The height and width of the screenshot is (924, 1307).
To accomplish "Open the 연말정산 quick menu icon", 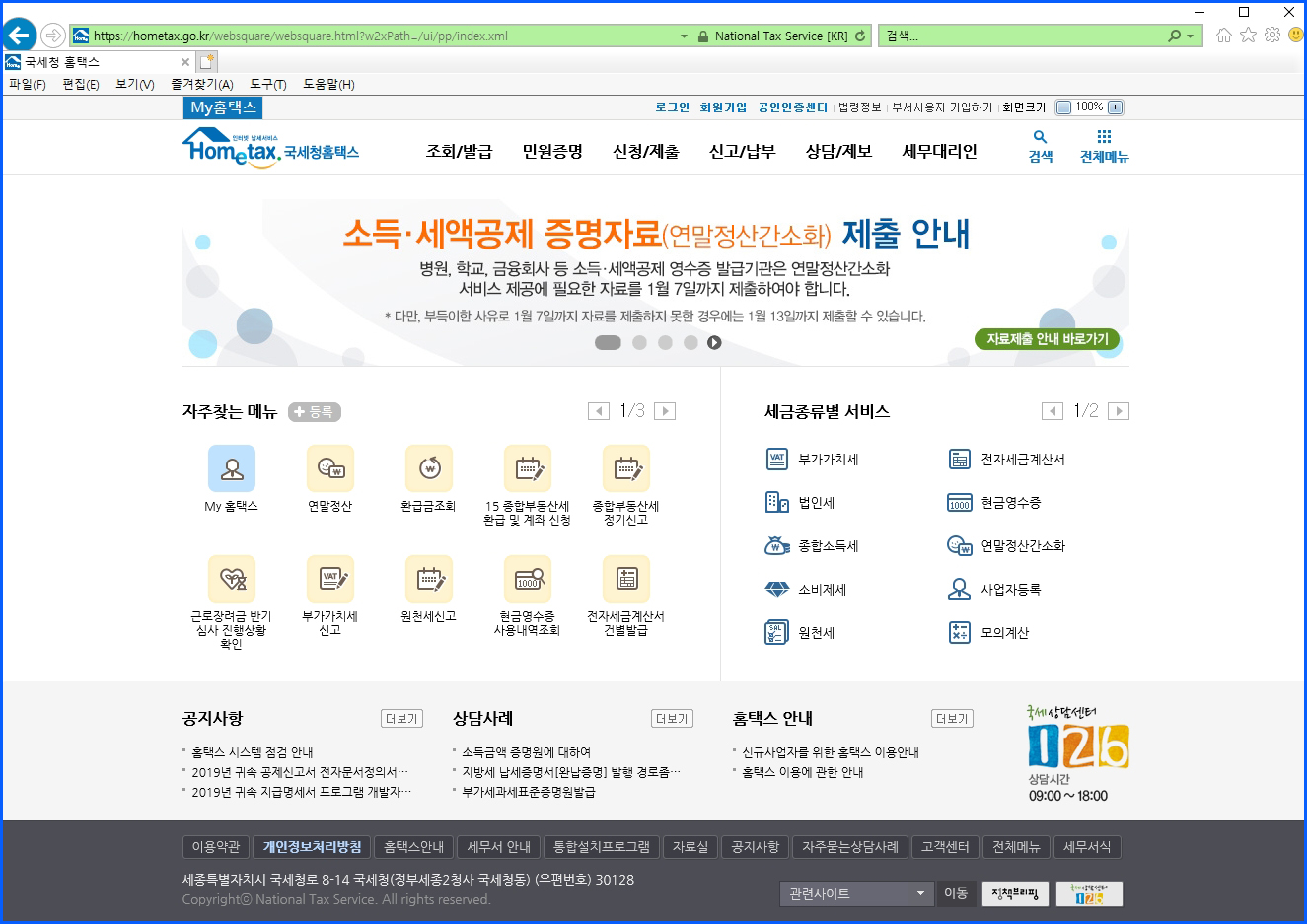I will [330, 468].
